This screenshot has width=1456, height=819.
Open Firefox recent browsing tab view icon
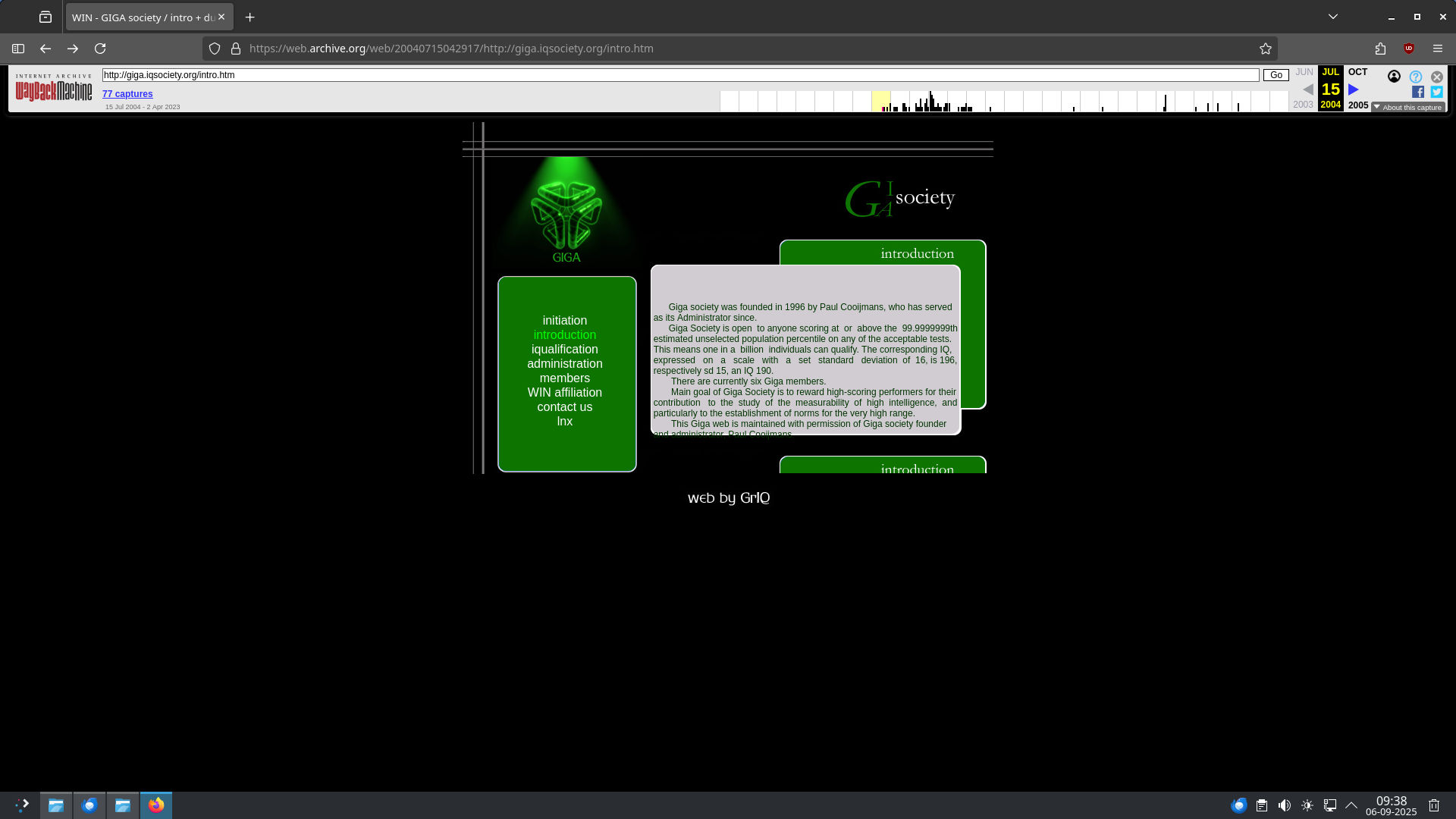point(45,17)
